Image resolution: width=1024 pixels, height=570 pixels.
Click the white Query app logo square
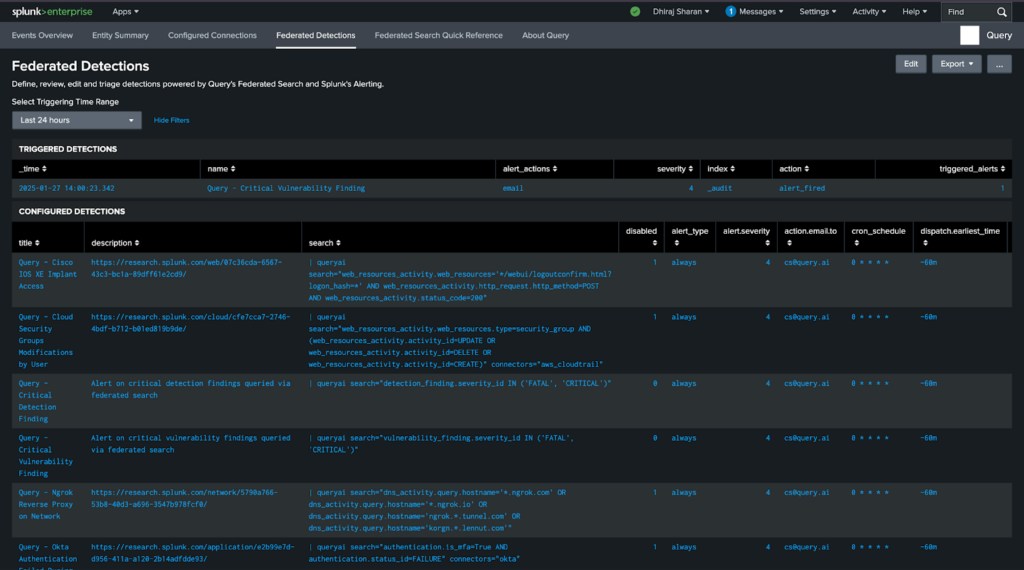tap(969, 35)
